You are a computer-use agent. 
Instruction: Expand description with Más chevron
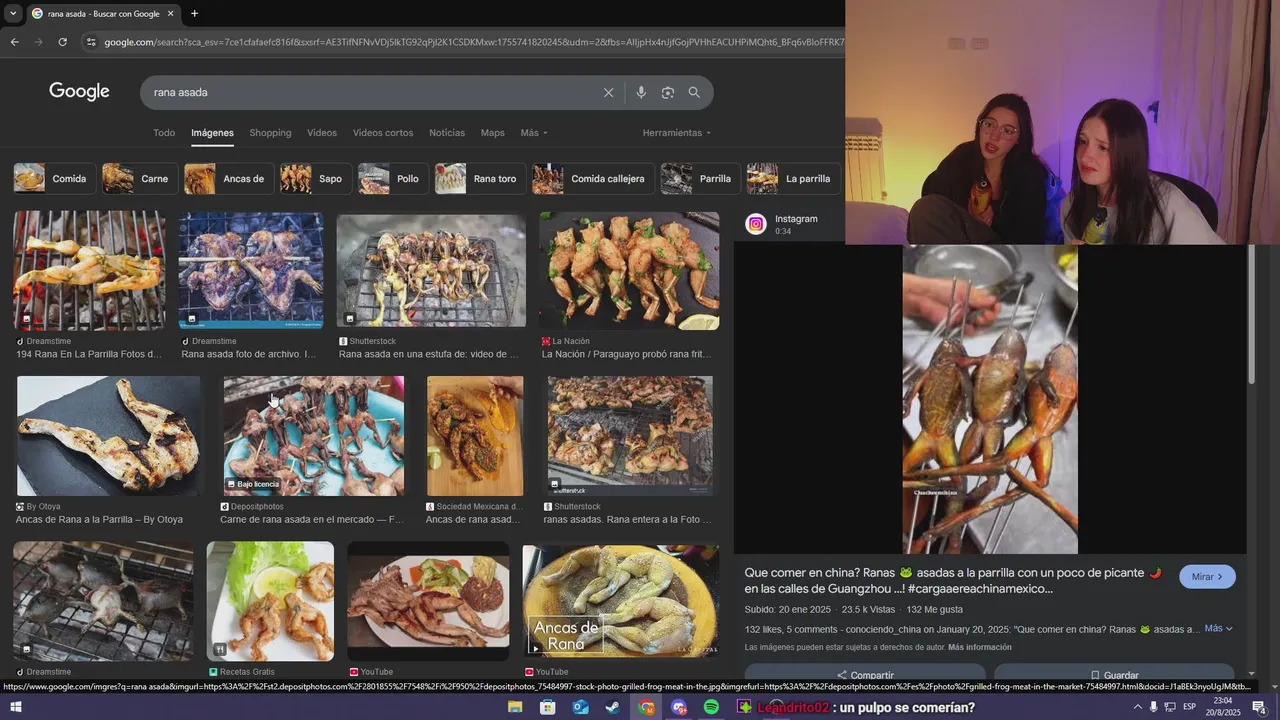pos(1219,629)
